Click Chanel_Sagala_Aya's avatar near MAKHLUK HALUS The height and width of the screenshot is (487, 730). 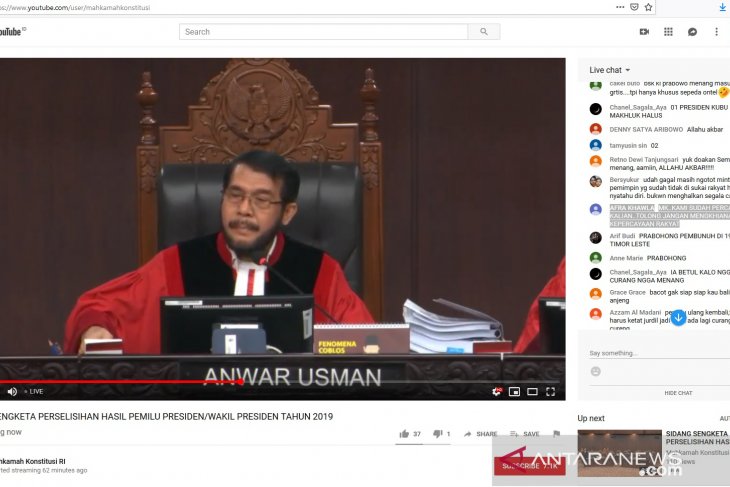tap(595, 109)
